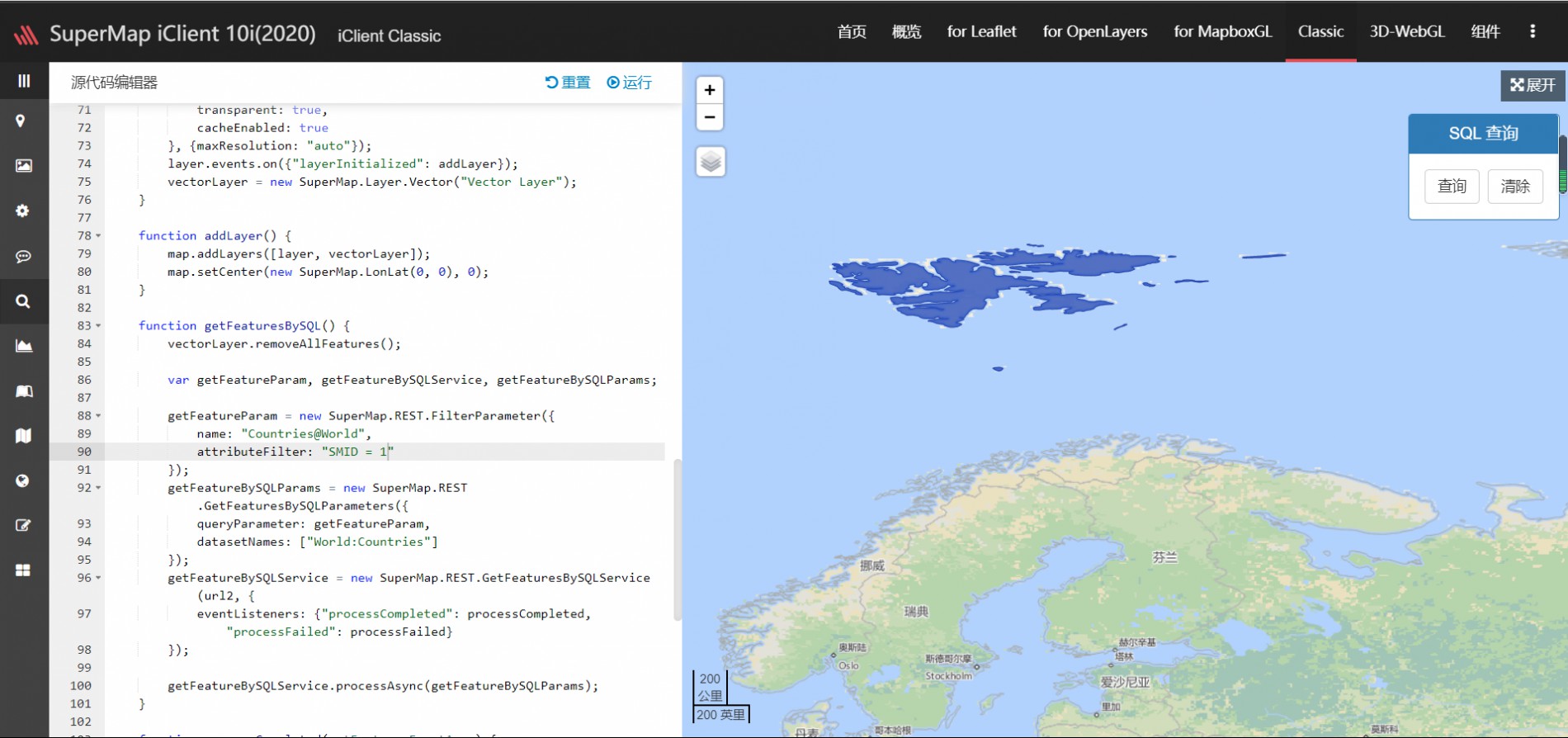
Task: Open the speech bubble sidebar category
Action: [23, 257]
